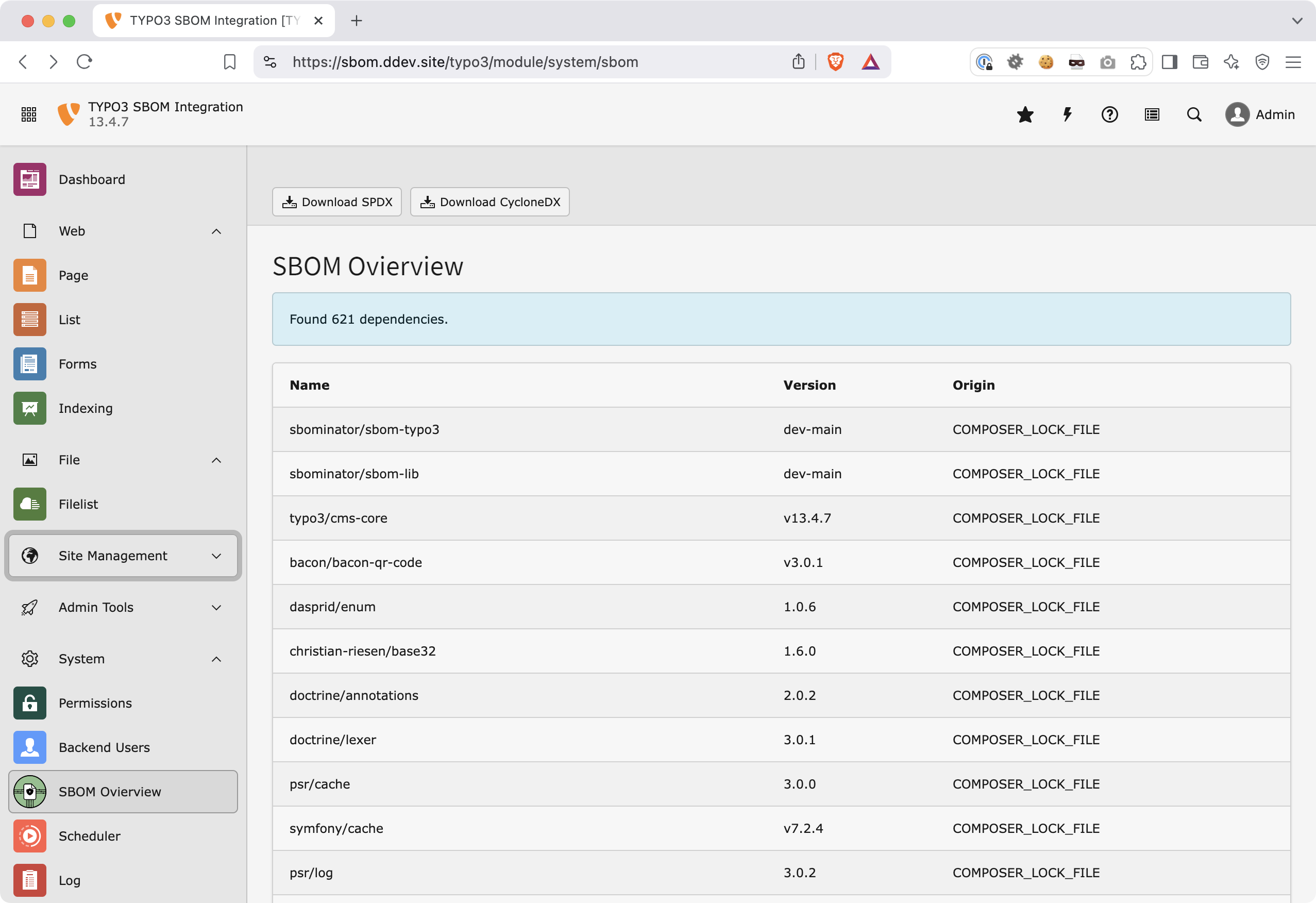The height and width of the screenshot is (903, 1316).
Task: Click the Page module icon
Action: tap(29, 275)
